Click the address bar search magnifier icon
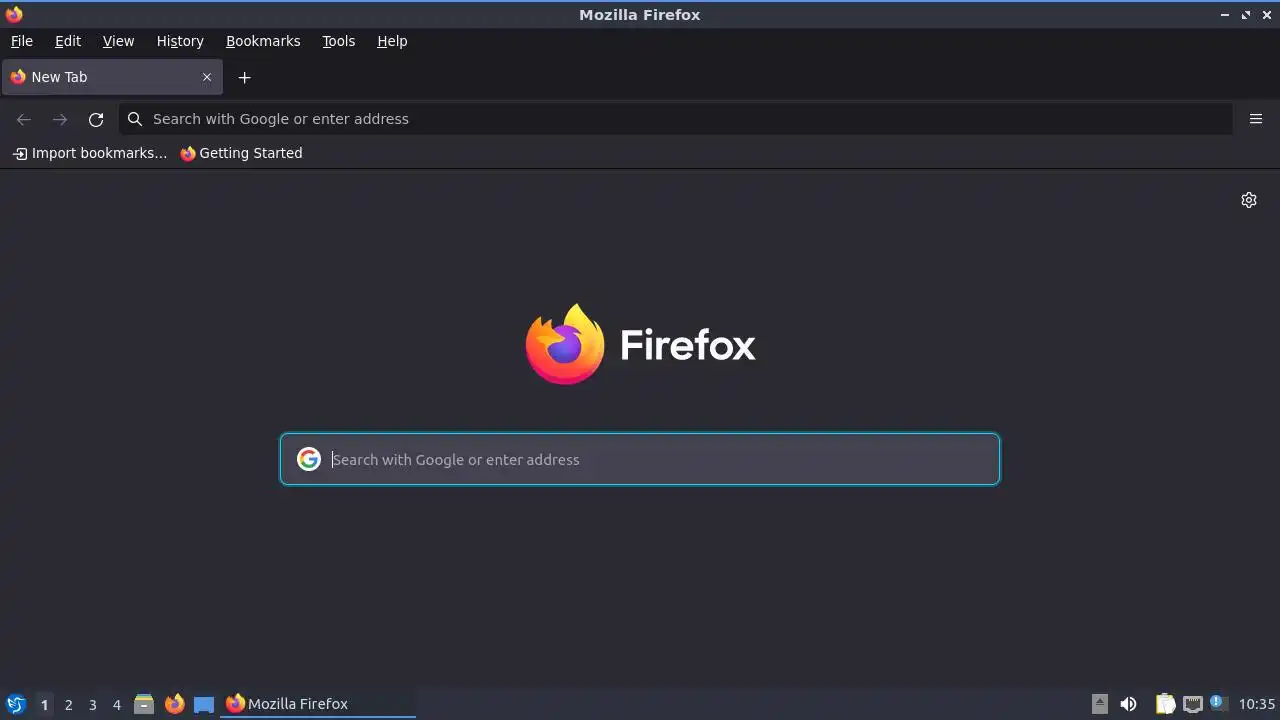The width and height of the screenshot is (1280, 720). [135, 119]
